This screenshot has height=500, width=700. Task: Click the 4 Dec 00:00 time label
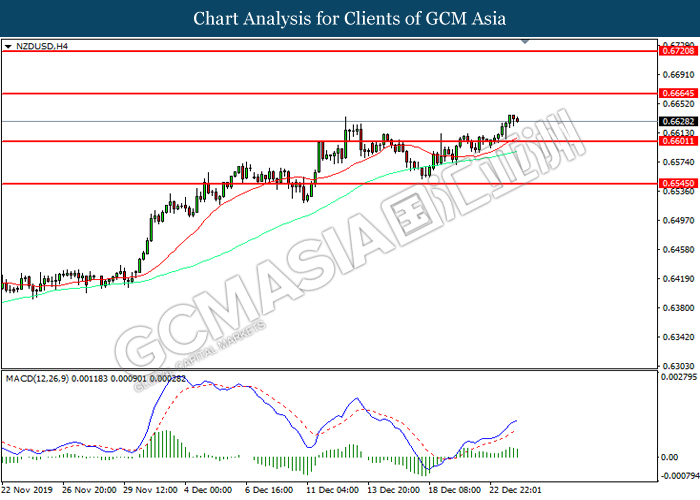[208, 490]
